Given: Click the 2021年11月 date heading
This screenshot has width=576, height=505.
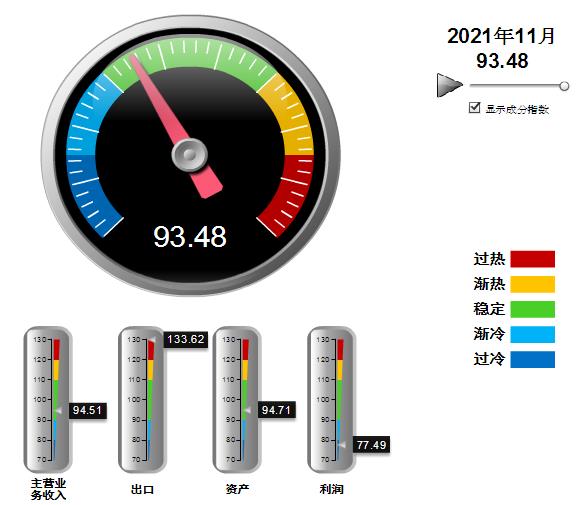Looking at the screenshot, I should point(501,36).
